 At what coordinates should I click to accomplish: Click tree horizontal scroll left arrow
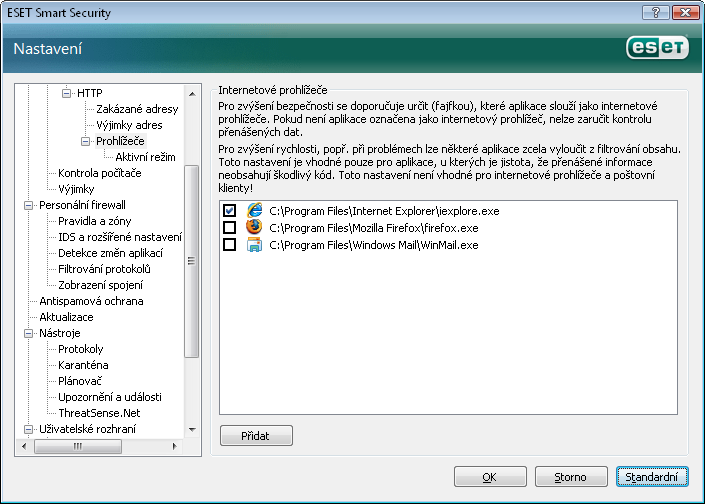24,446
